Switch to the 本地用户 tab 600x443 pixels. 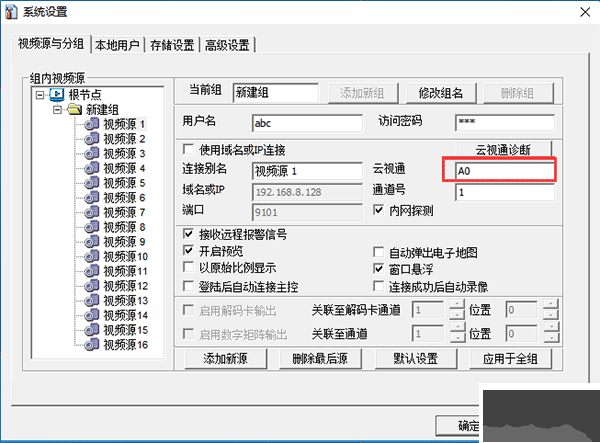pos(117,45)
